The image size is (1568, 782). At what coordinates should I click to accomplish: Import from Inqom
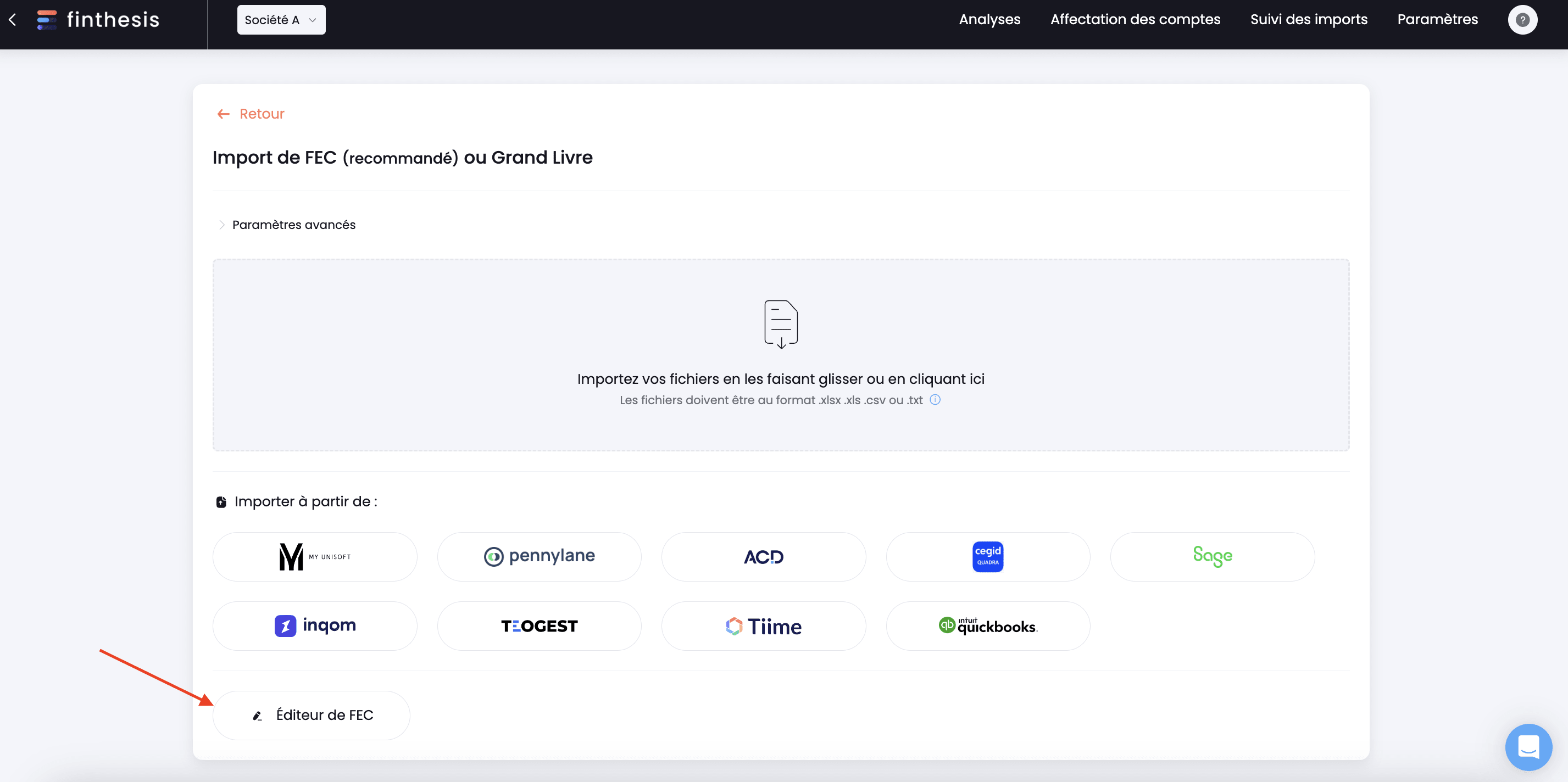pos(315,626)
